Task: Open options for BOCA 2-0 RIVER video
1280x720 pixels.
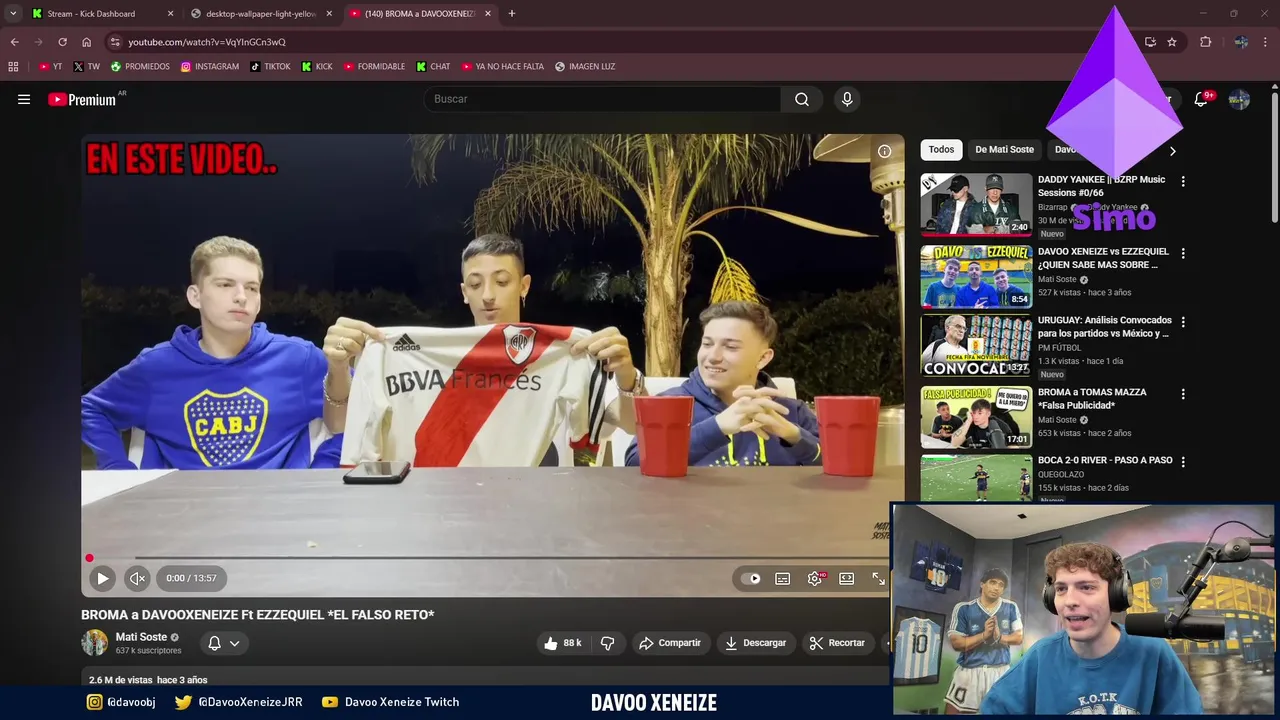Action: click(x=1183, y=462)
